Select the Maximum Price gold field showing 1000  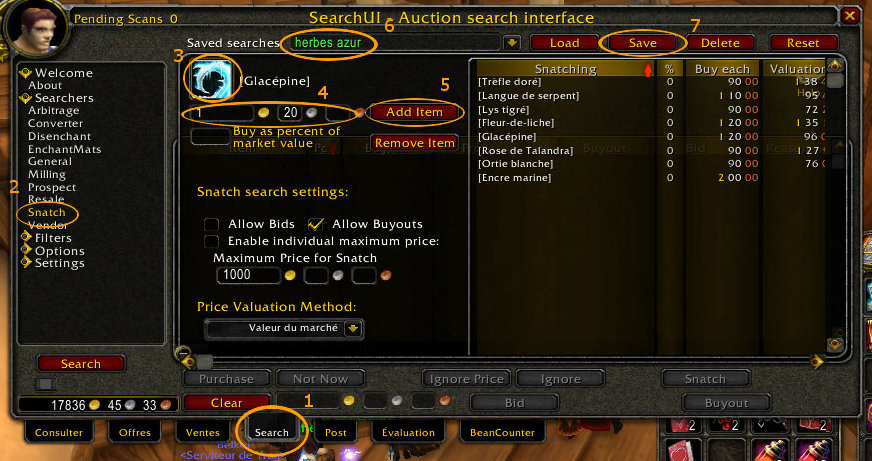click(x=249, y=275)
